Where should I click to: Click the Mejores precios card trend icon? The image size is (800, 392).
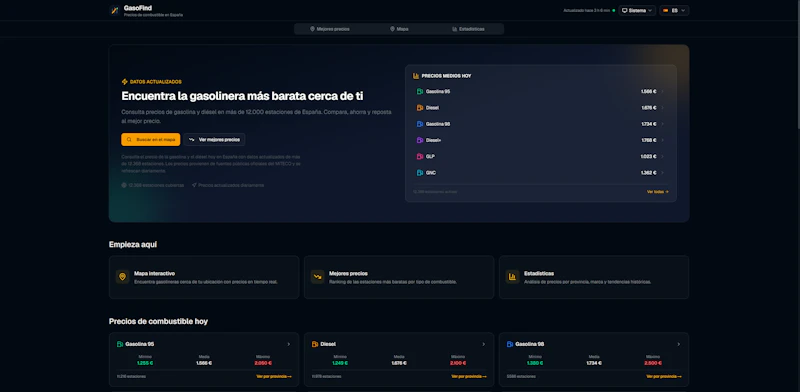click(x=317, y=277)
